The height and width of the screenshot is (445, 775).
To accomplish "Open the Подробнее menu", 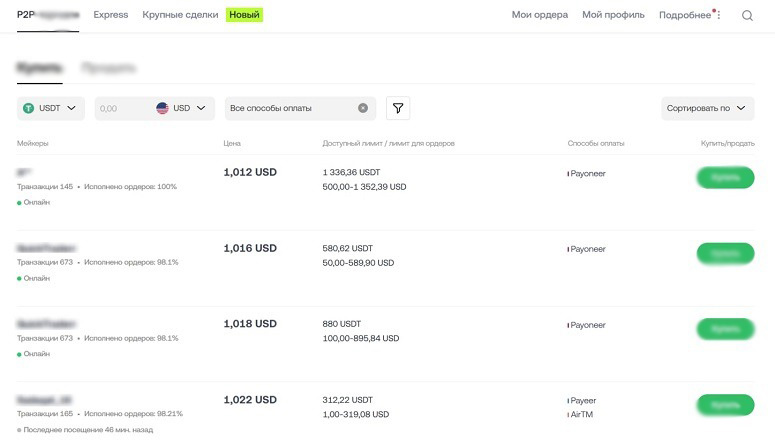I will pos(684,15).
